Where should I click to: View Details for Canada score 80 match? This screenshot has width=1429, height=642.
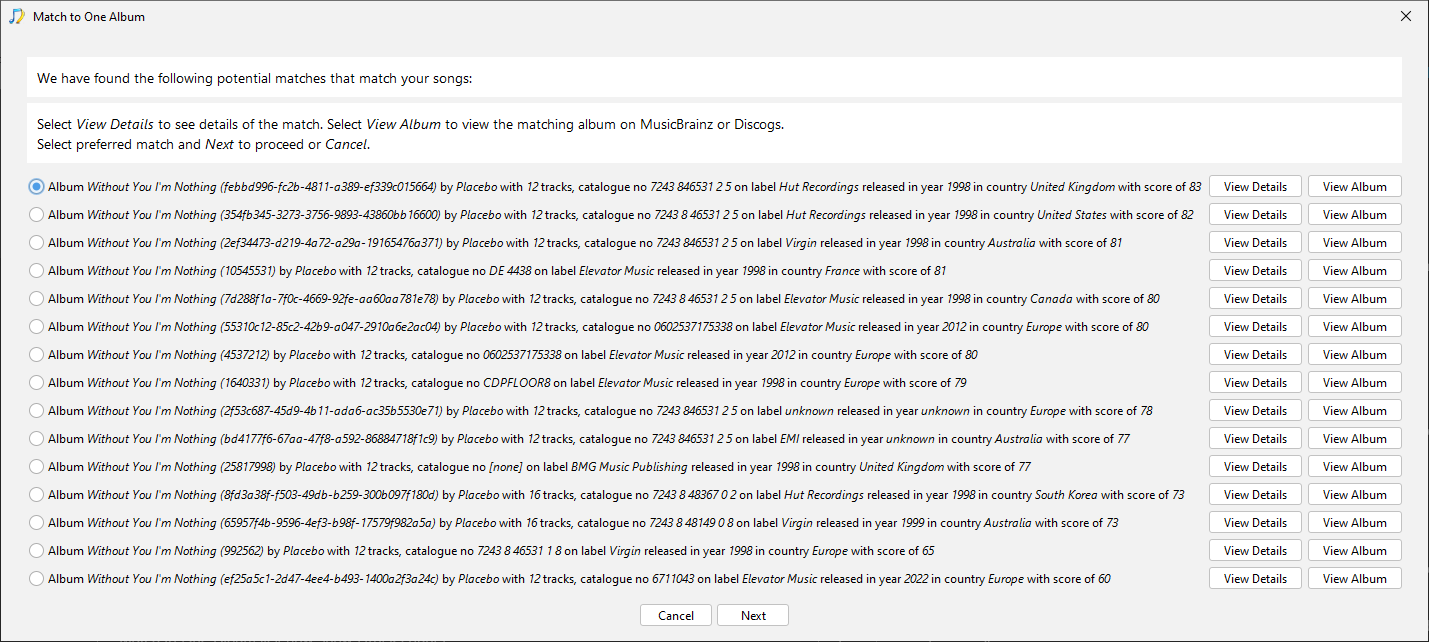point(1255,299)
